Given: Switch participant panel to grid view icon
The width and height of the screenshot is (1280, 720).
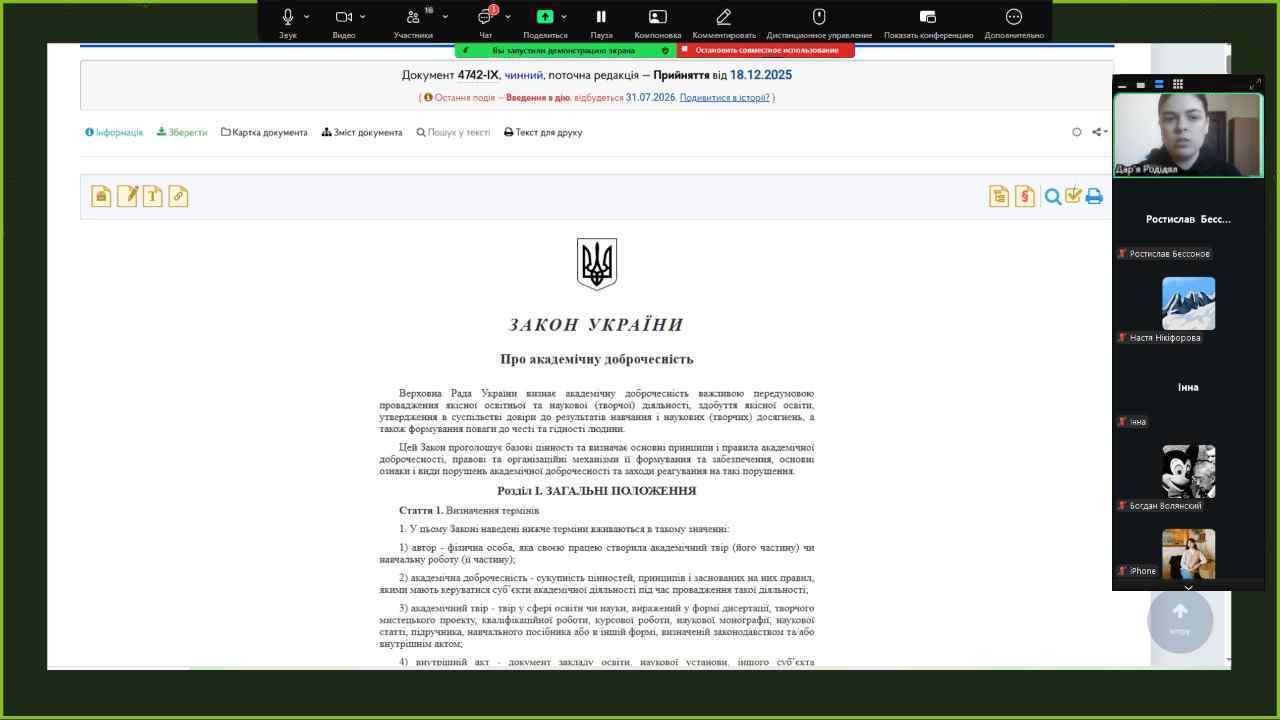Looking at the screenshot, I should tap(1178, 84).
